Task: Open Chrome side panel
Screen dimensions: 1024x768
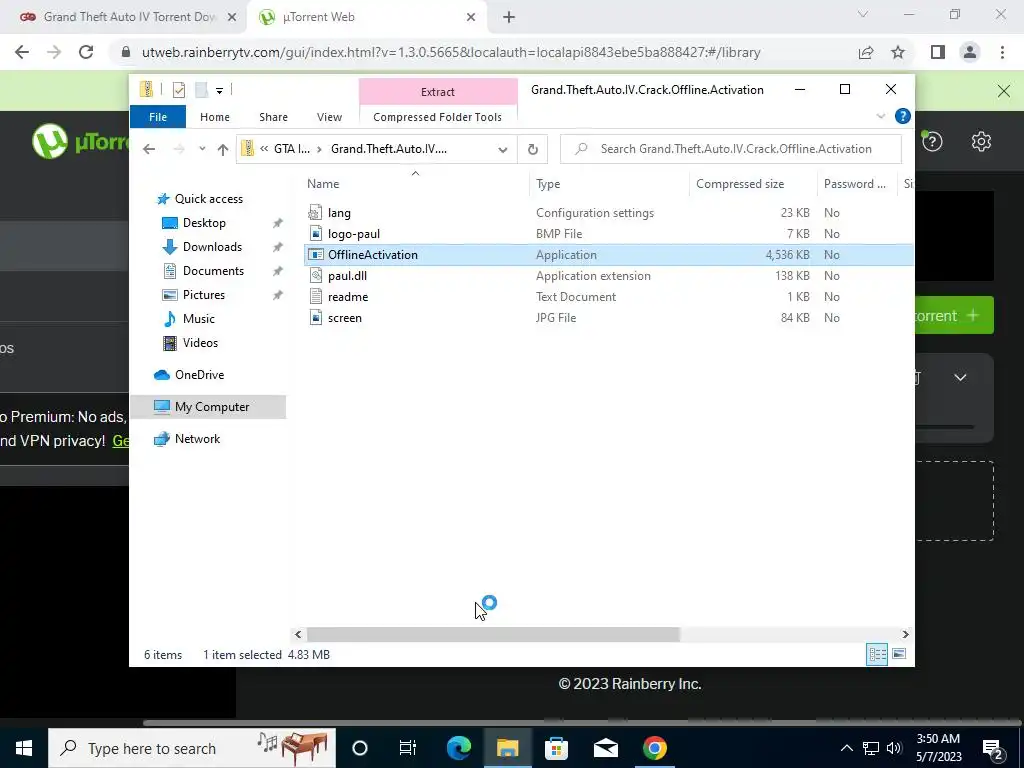Action: (x=938, y=52)
